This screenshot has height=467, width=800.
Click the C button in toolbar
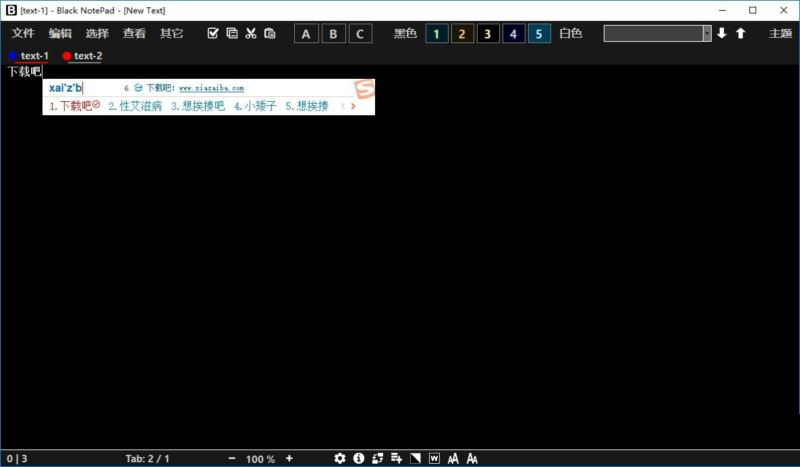pos(360,34)
